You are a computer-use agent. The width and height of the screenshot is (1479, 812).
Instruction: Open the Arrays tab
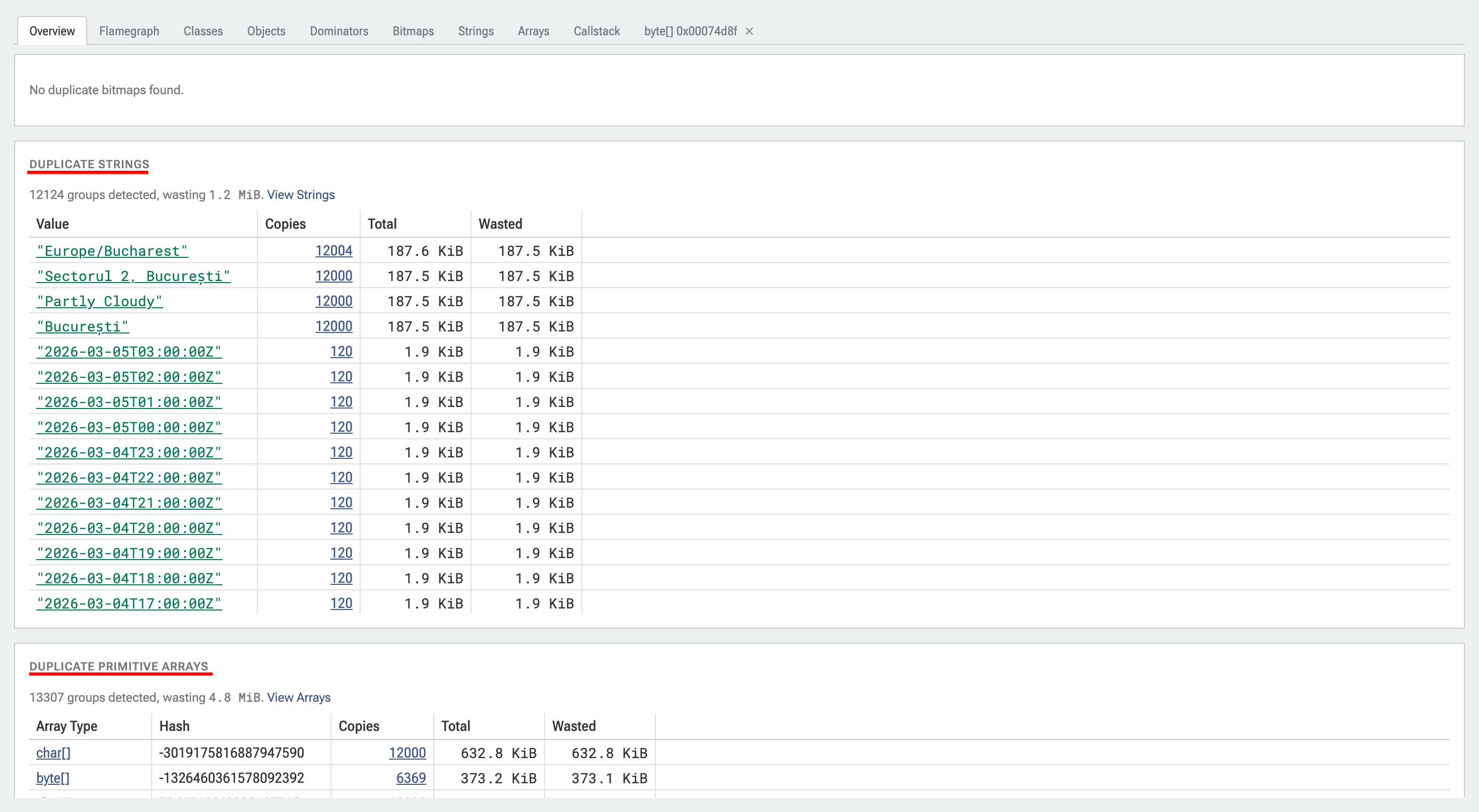(x=533, y=31)
